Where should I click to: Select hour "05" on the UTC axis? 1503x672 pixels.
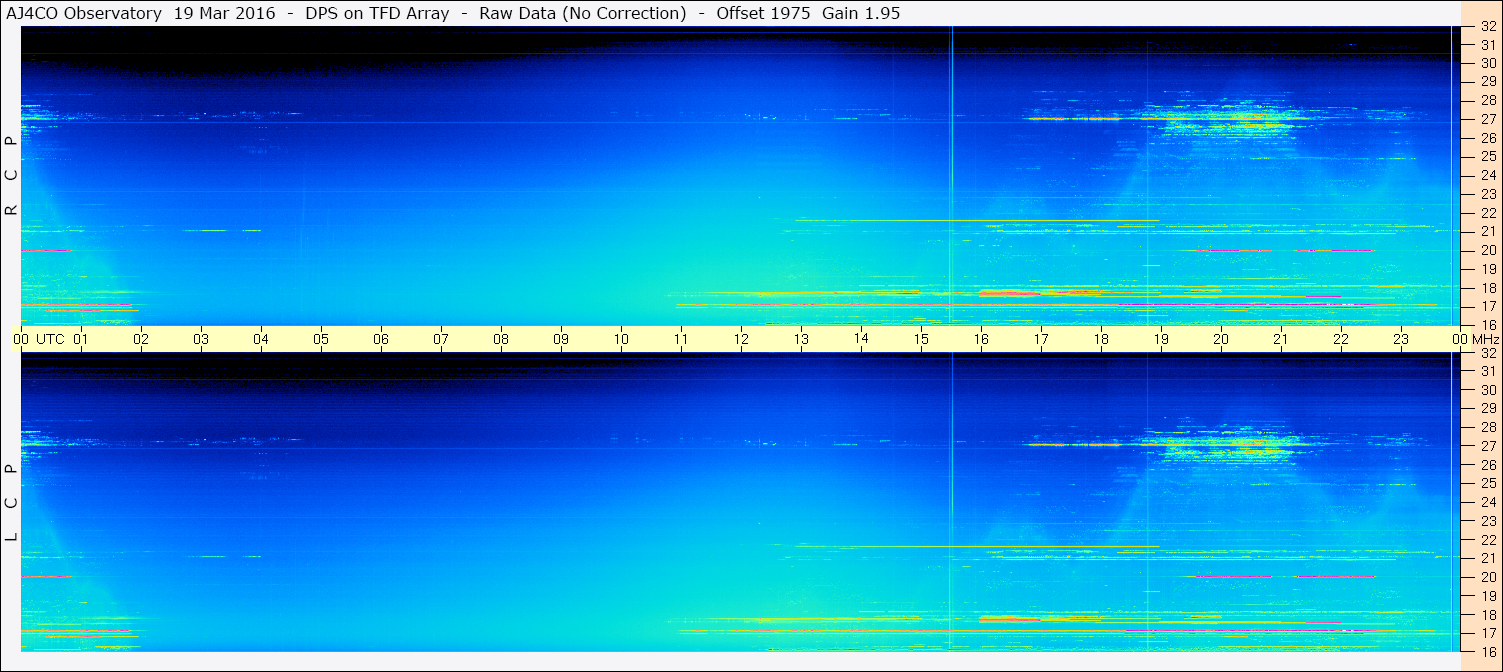click(x=321, y=339)
